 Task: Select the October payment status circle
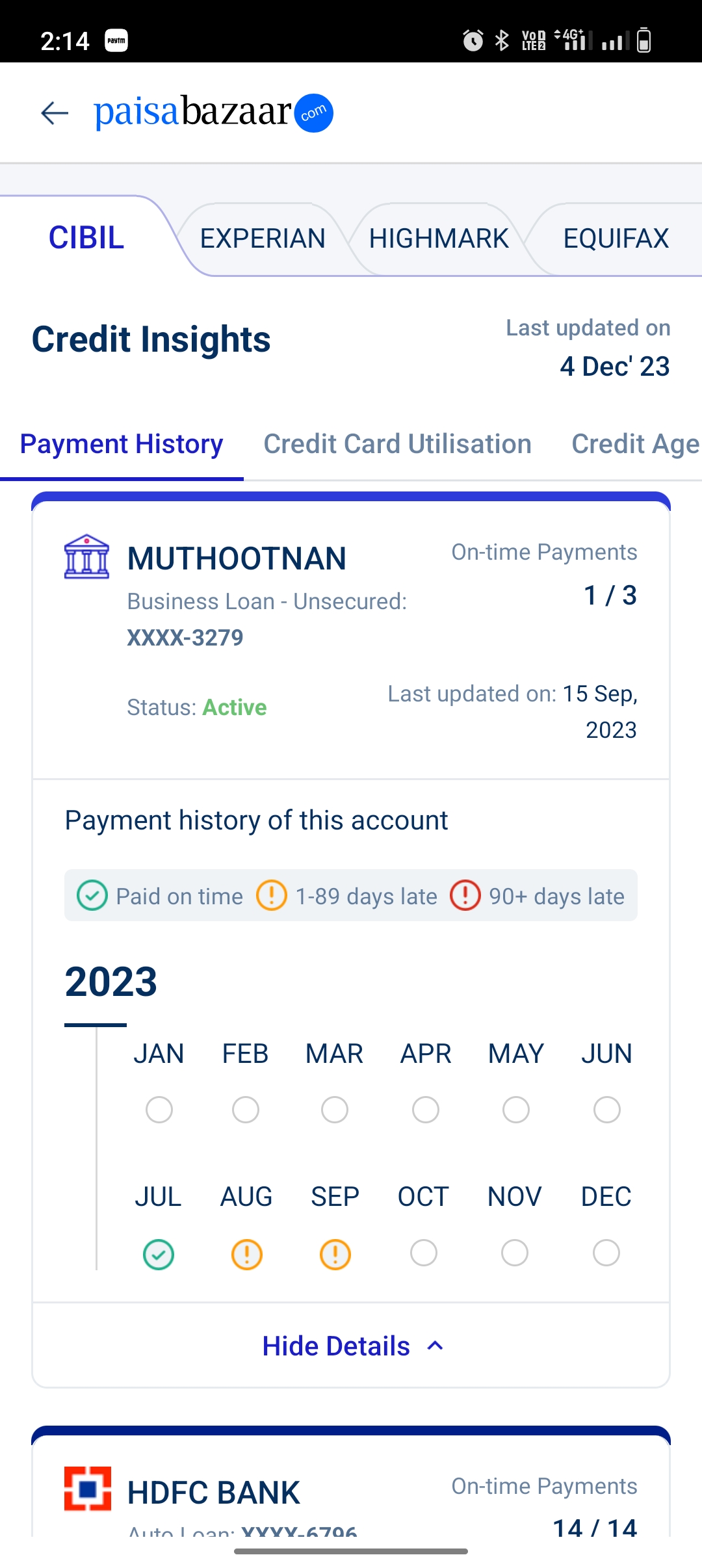[424, 1253]
